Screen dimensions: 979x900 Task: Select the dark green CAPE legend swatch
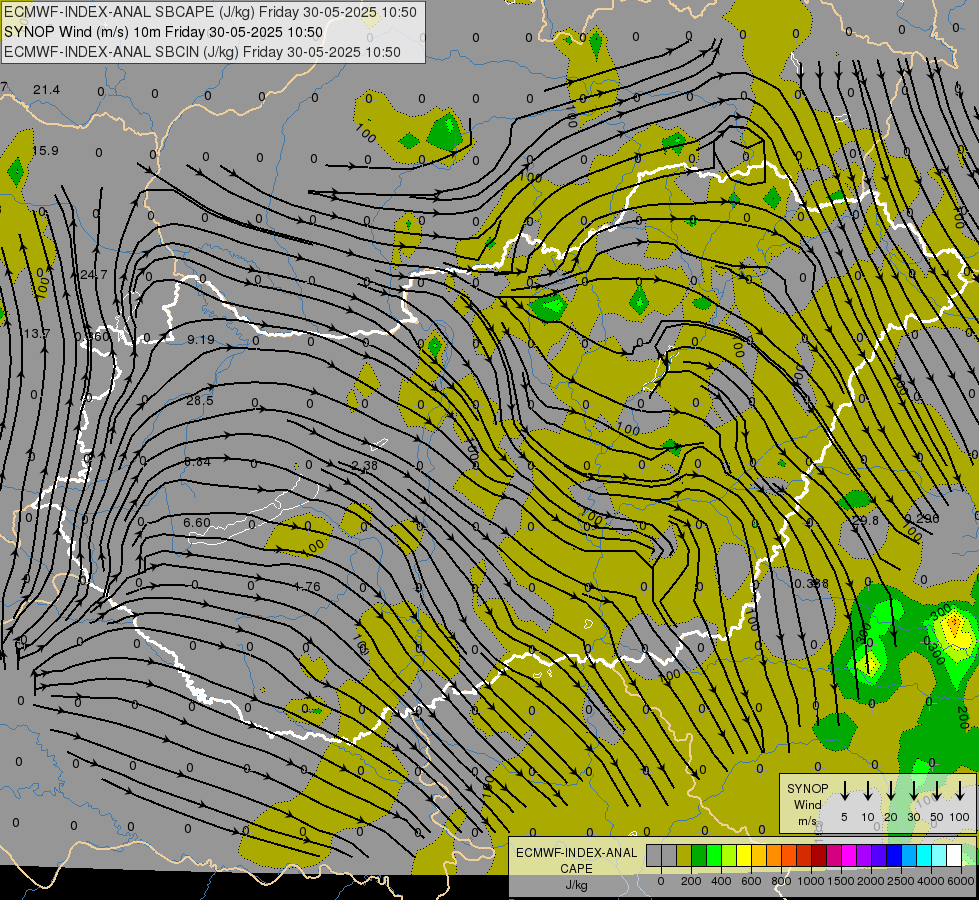(699, 855)
